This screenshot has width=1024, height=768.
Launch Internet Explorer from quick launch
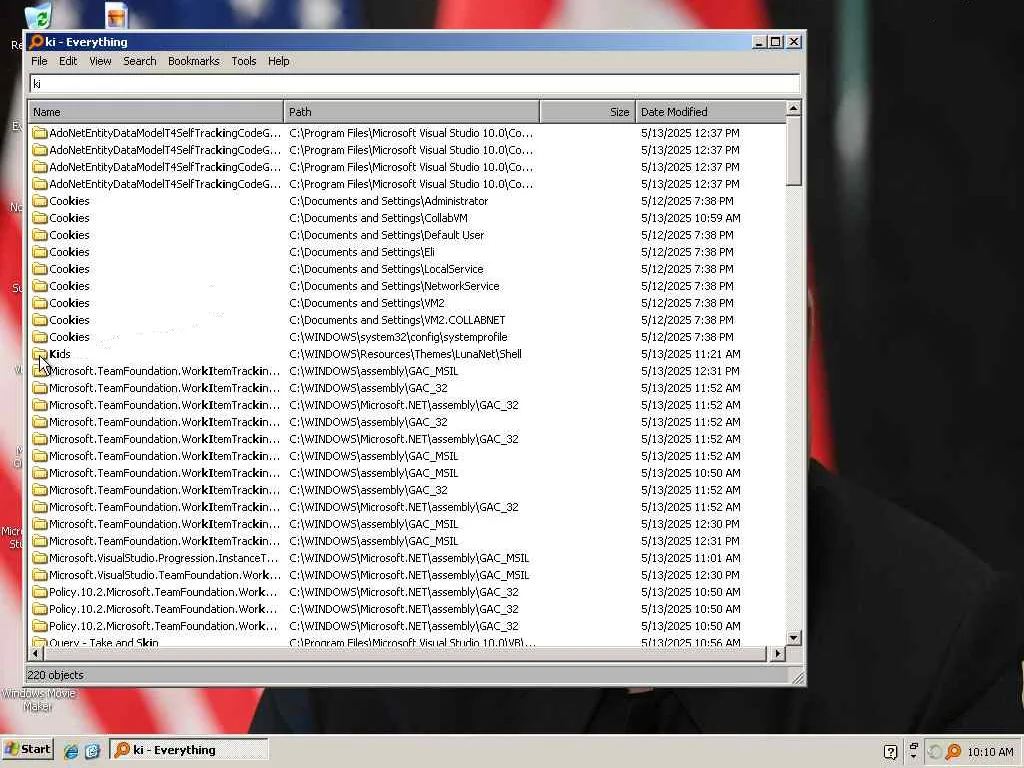tap(71, 750)
